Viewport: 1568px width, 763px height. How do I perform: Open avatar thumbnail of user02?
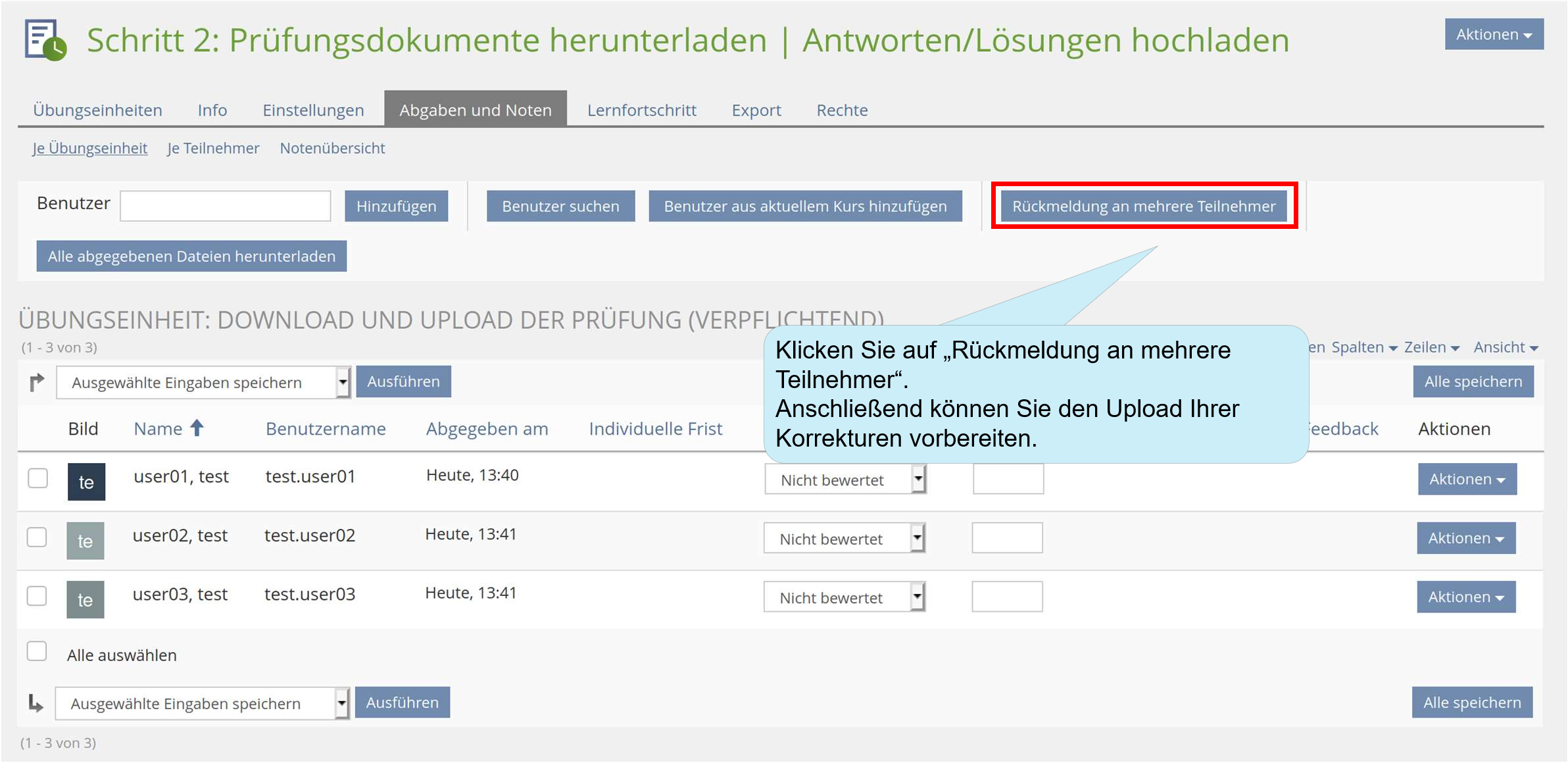(x=86, y=541)
